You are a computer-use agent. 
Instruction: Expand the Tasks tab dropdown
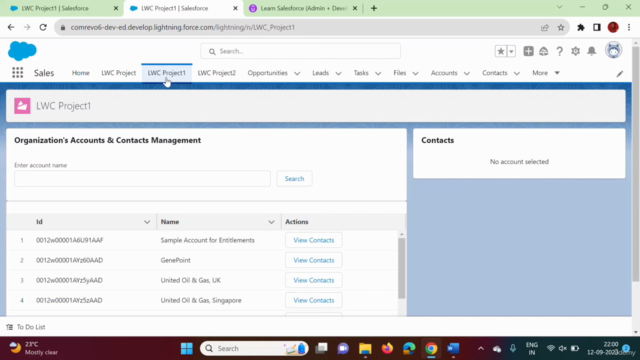[x=378, y=73]
